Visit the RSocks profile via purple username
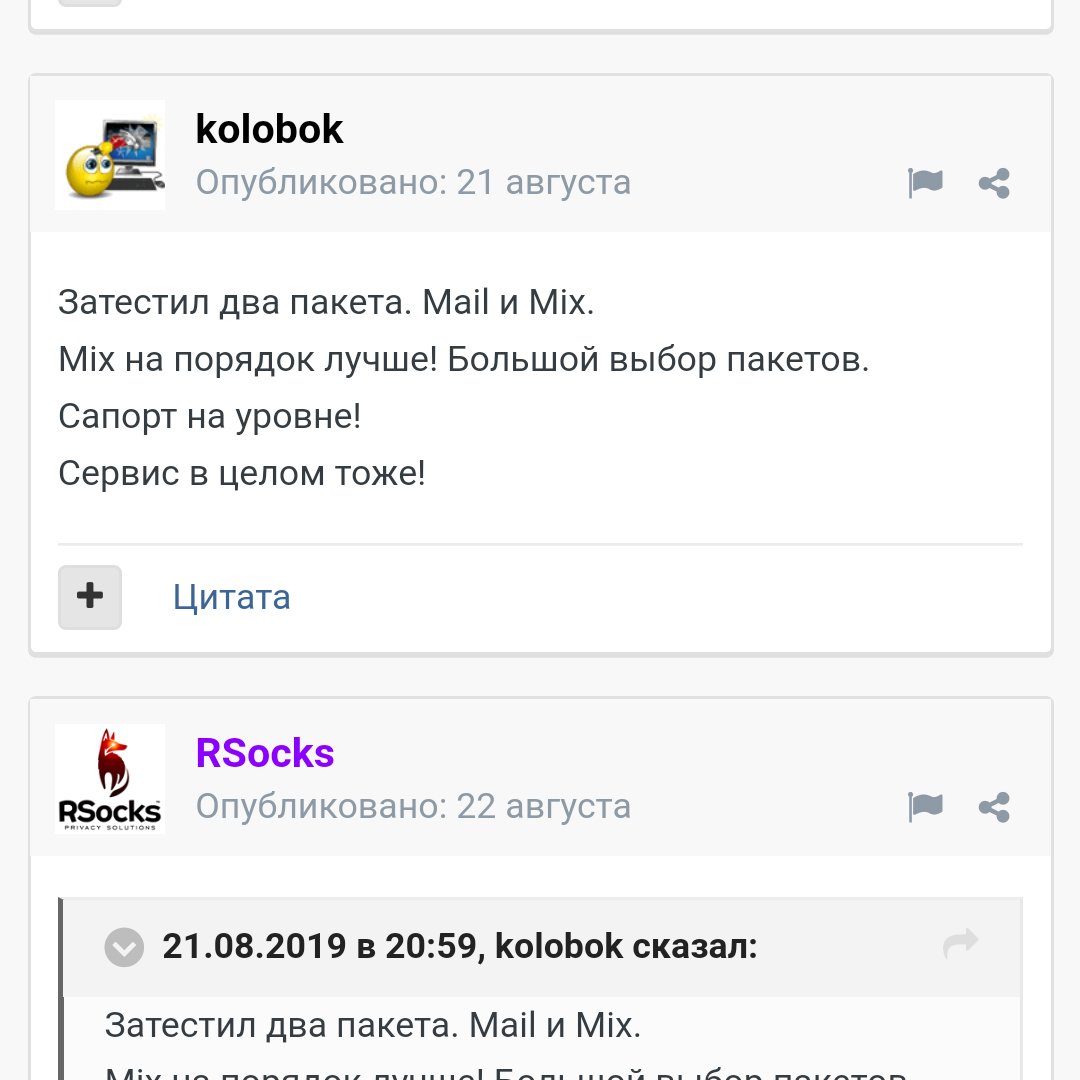Viewport: 1080px width, 1080px height. (x=265, y=753)
